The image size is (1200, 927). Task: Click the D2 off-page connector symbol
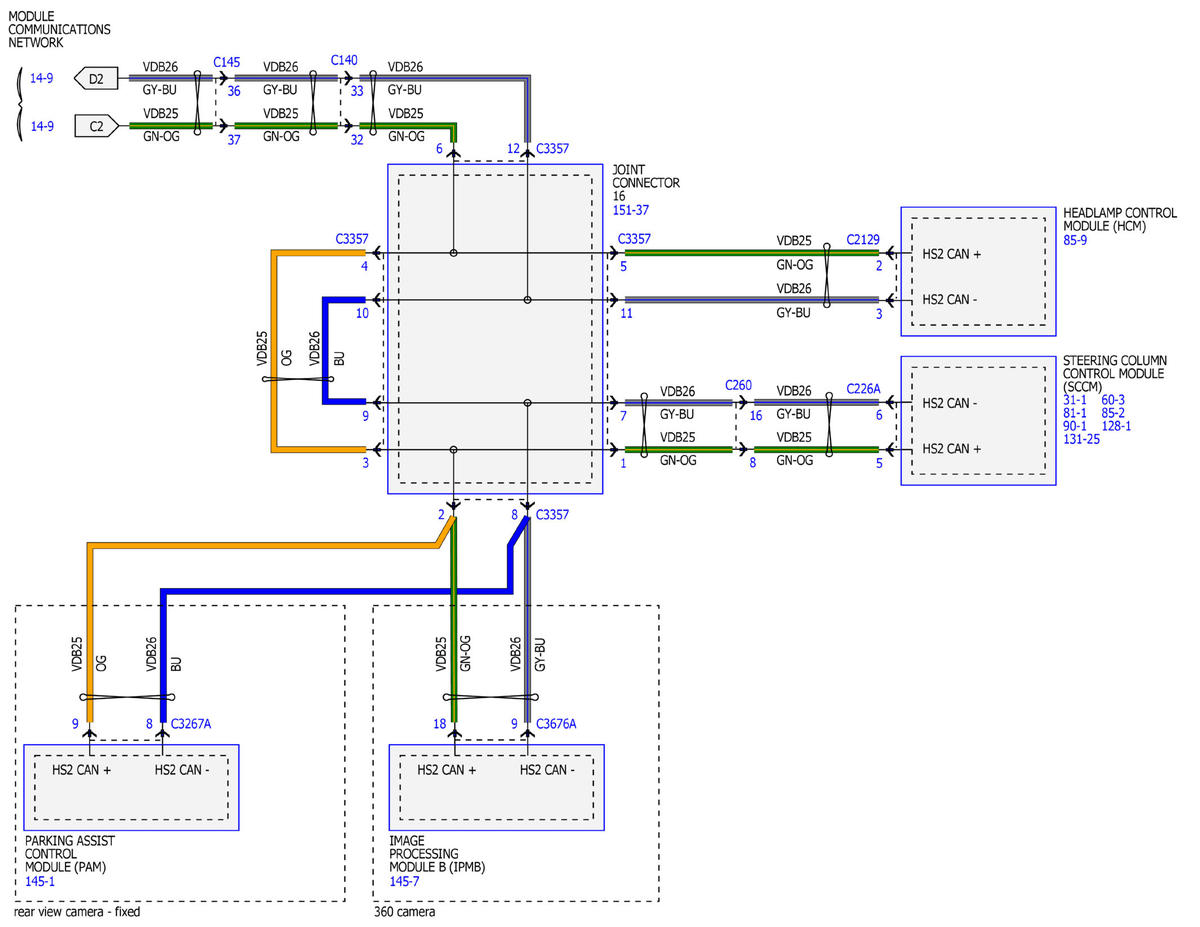96,78
